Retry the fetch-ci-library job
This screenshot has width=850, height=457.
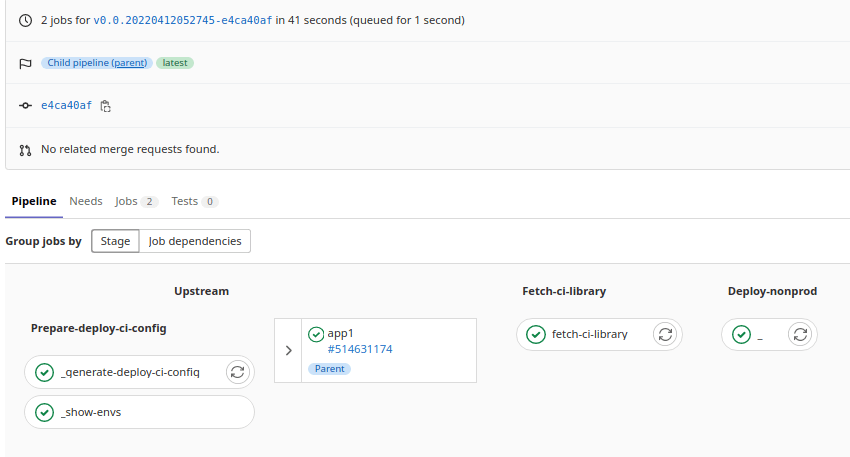tap(665, 334)
